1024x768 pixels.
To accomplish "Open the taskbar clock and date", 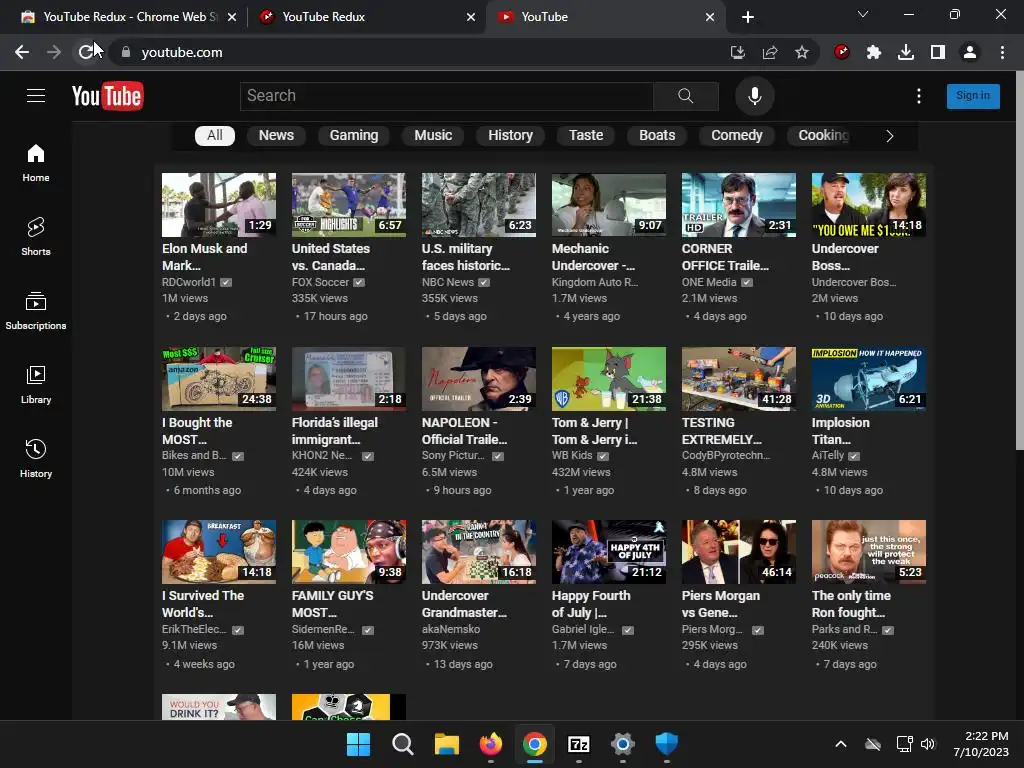I will pos(981,744).
